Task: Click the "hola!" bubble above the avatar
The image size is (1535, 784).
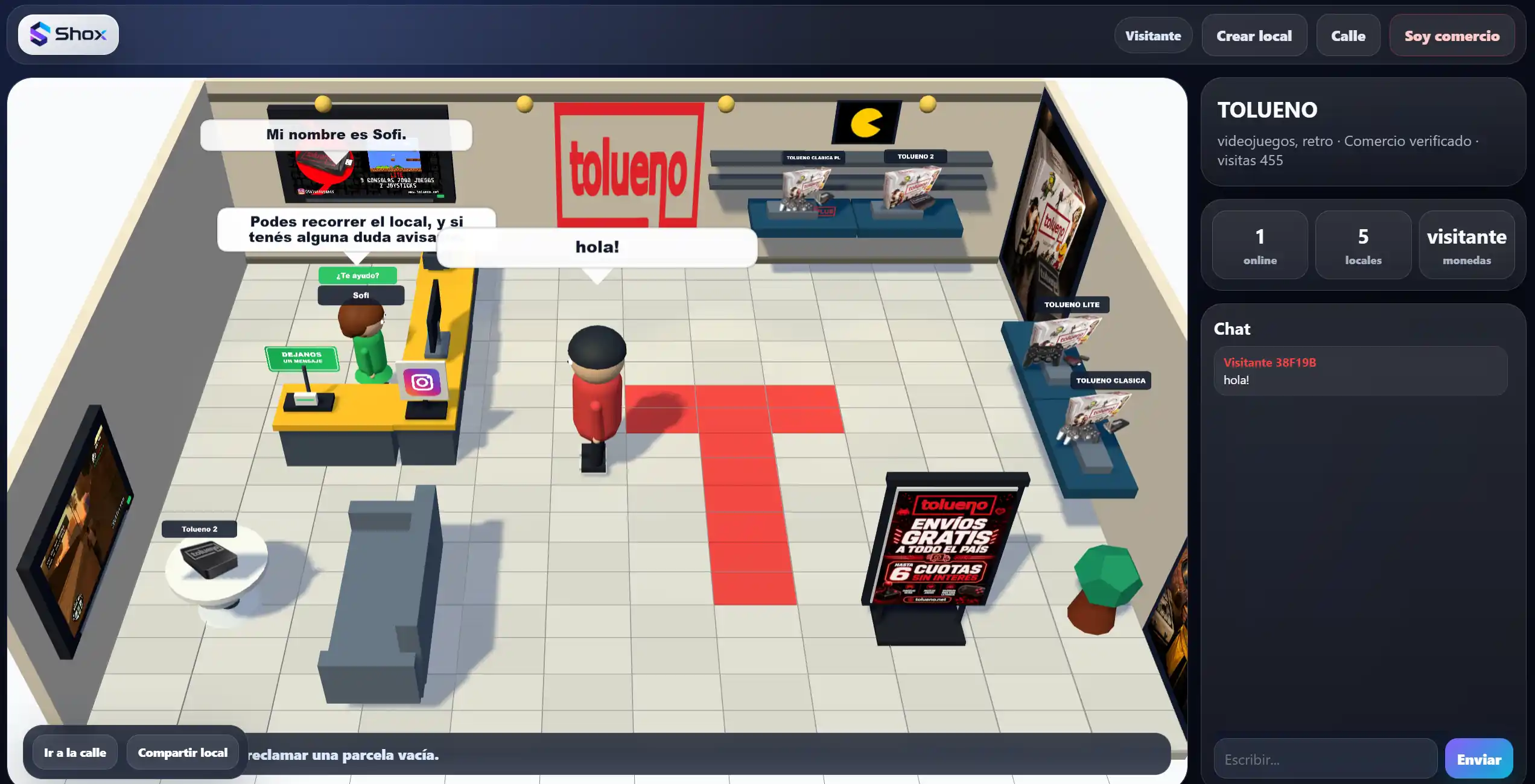Action: pos(597,247)
